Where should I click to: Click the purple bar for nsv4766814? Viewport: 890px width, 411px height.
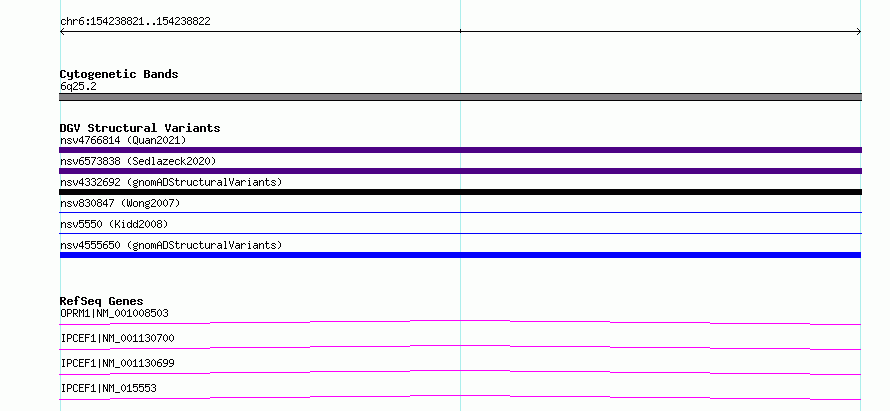pos(460,150)
